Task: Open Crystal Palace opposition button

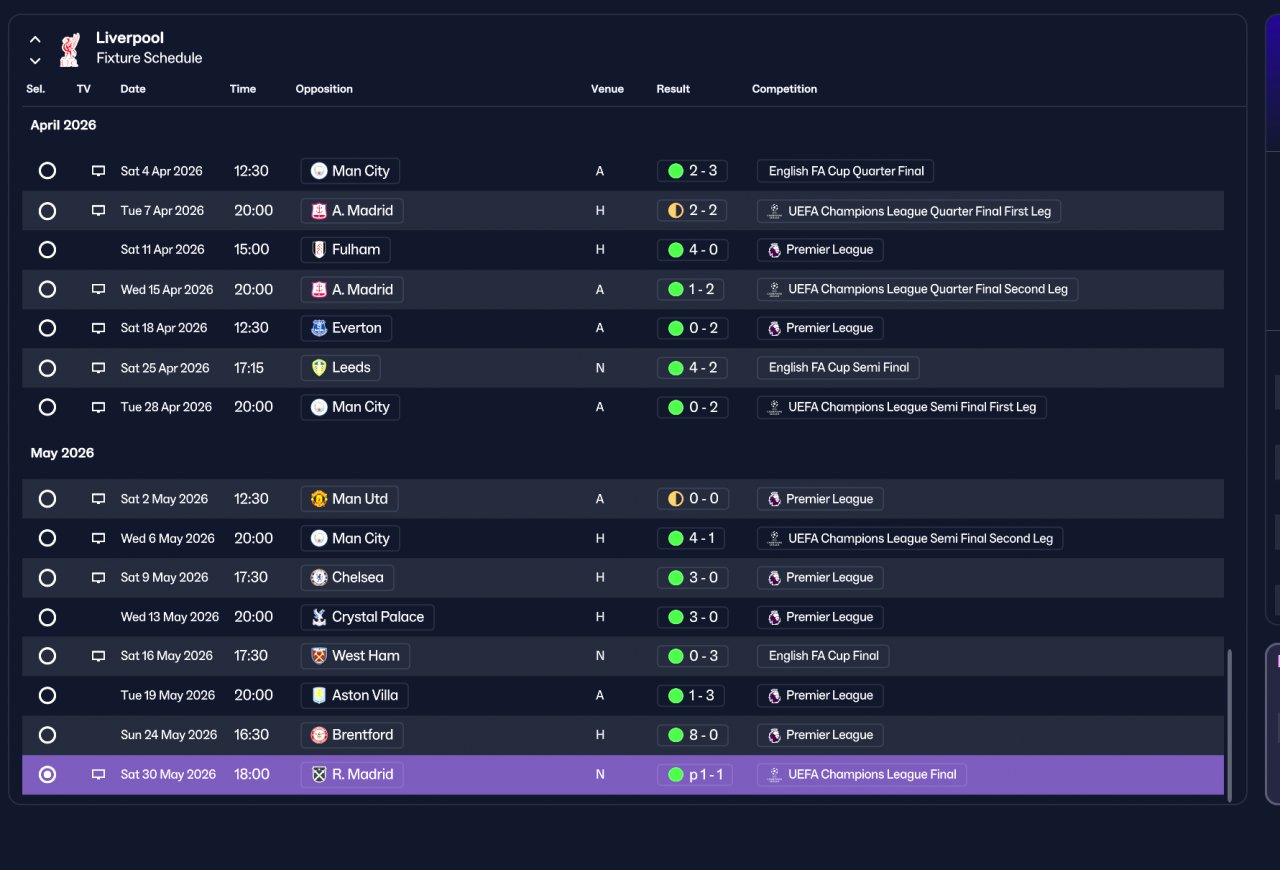Action: (367, 617)
